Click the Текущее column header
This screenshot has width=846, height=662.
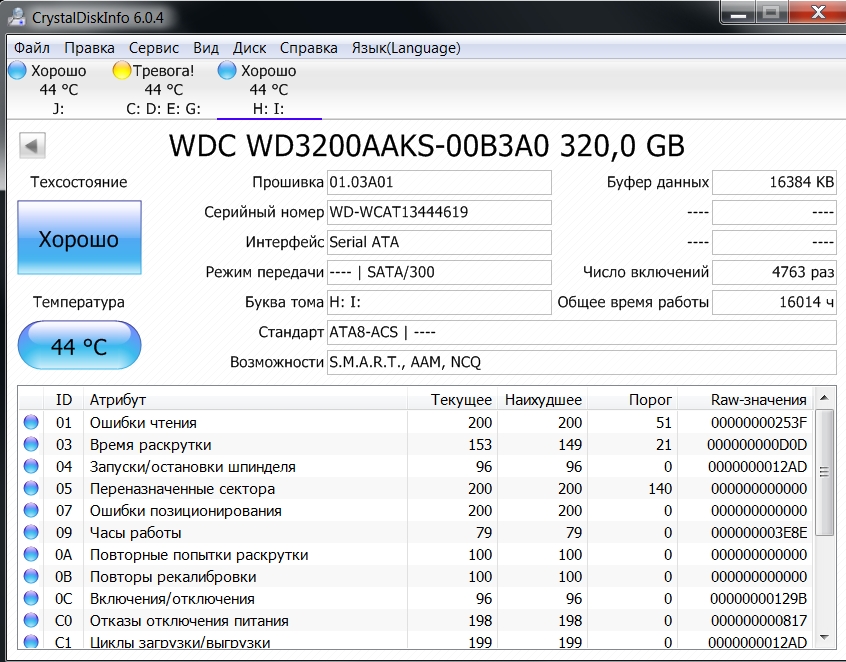pyautogui.click(x=452, y=400)
